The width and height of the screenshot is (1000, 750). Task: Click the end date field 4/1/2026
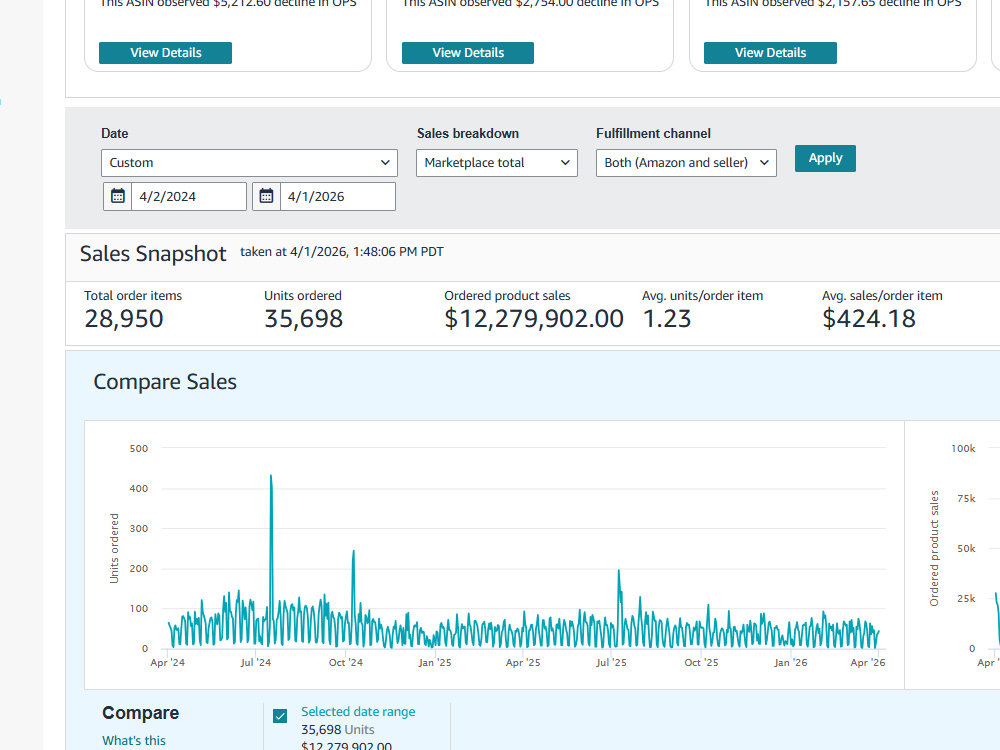[338, 196]
